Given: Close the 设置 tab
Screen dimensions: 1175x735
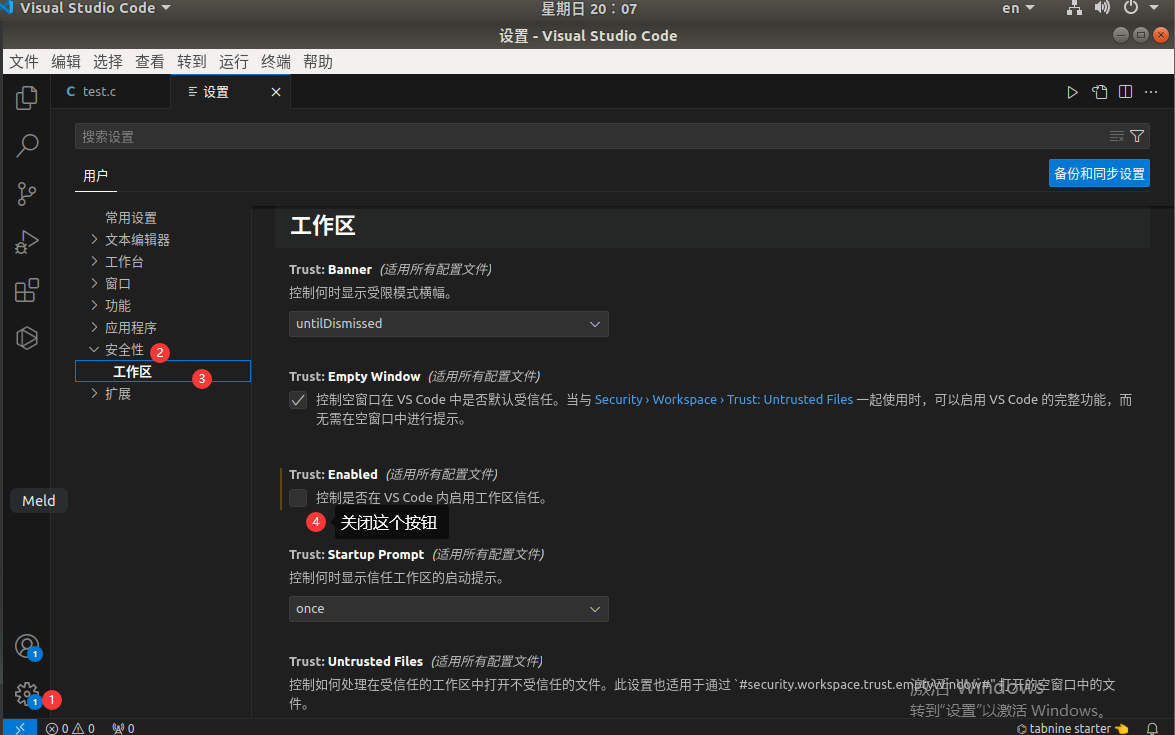Looking at the screenshot, I should [276, 92].
